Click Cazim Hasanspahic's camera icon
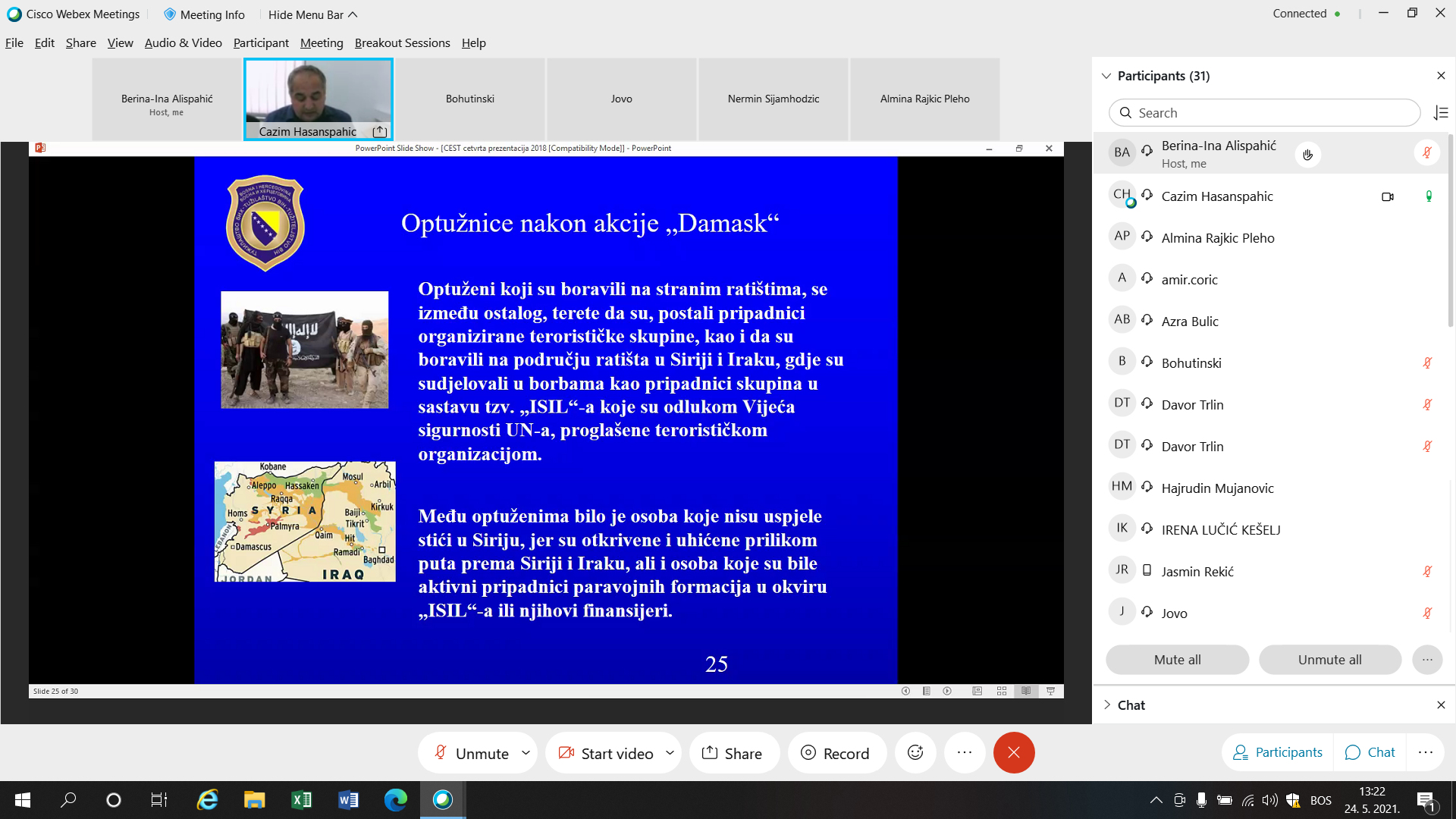Screen dimensions: 1456x819 pos(1387,196)
